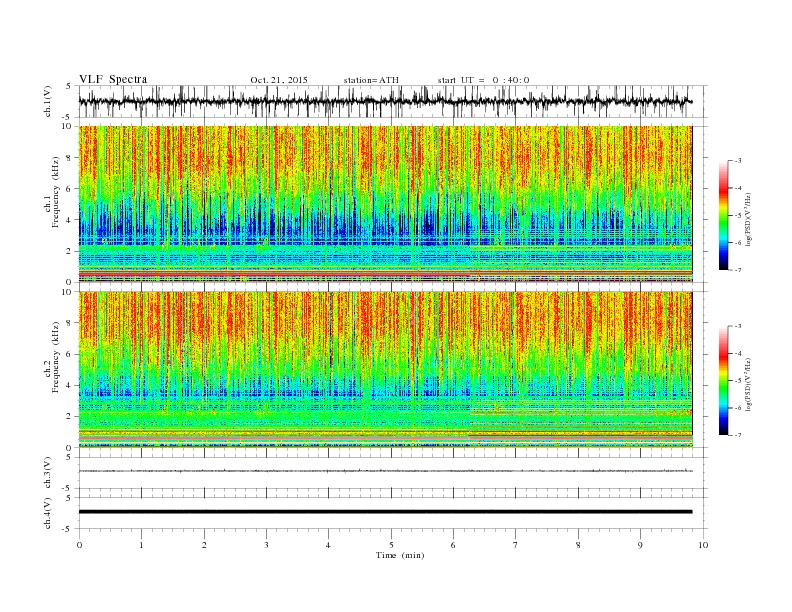Click time axis tick label "2"

204,545
